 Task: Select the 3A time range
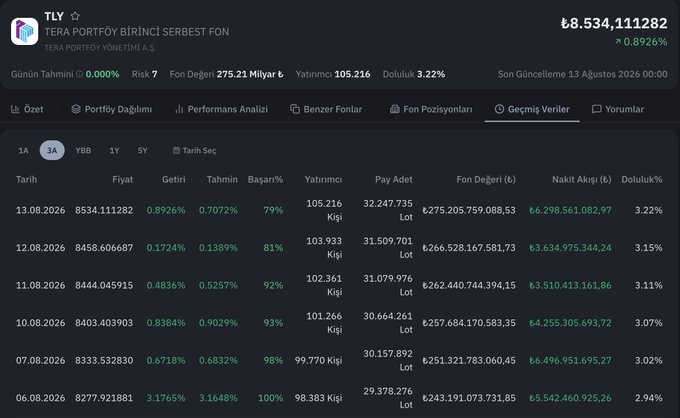tap(52, 150)
